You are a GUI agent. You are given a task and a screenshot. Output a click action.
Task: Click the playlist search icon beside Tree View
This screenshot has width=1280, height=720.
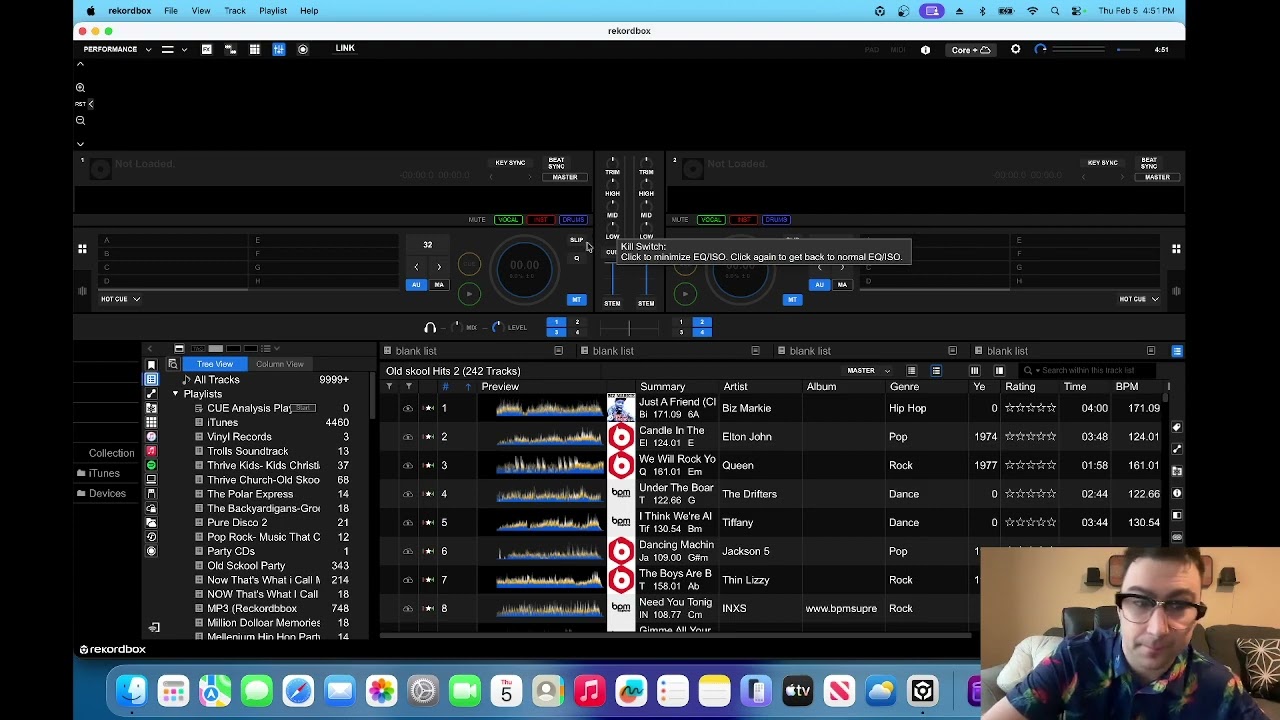[172, 364]
